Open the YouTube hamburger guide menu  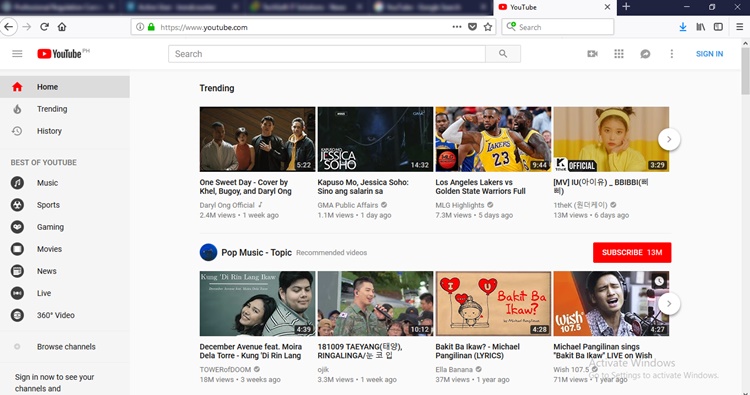(x=17, y=54)
